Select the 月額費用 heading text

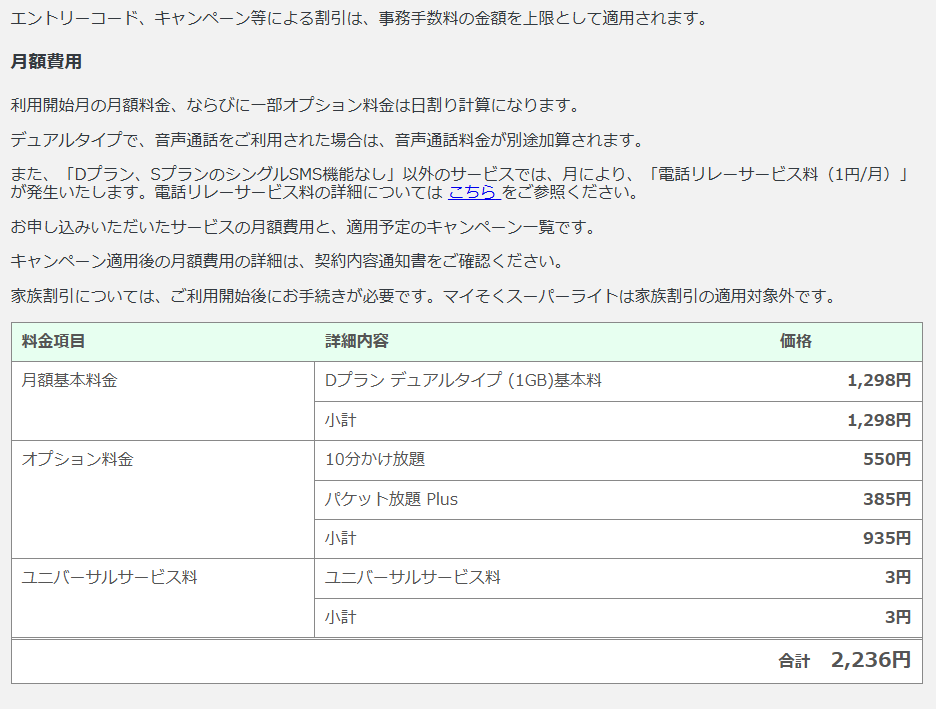46,62
